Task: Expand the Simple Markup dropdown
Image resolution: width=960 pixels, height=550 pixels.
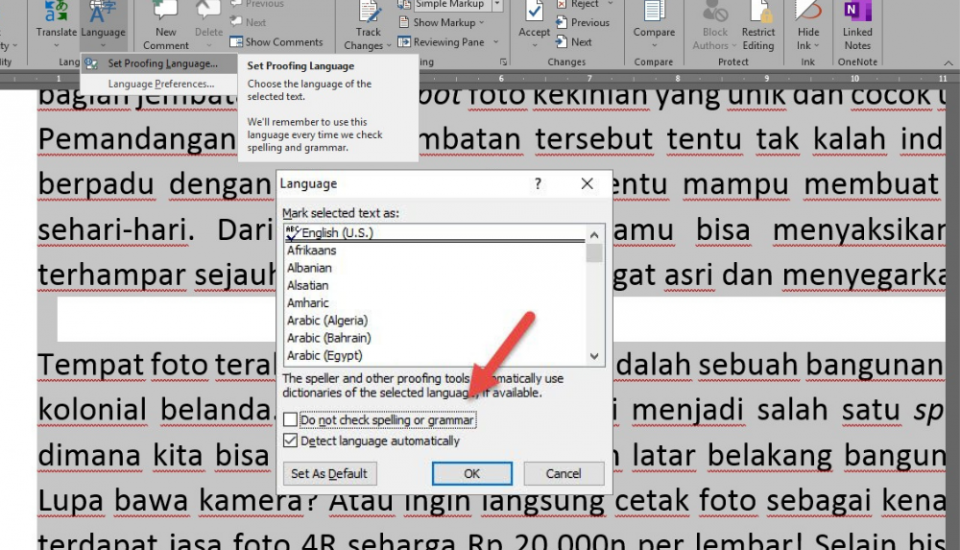Action: tap(497, 4)
